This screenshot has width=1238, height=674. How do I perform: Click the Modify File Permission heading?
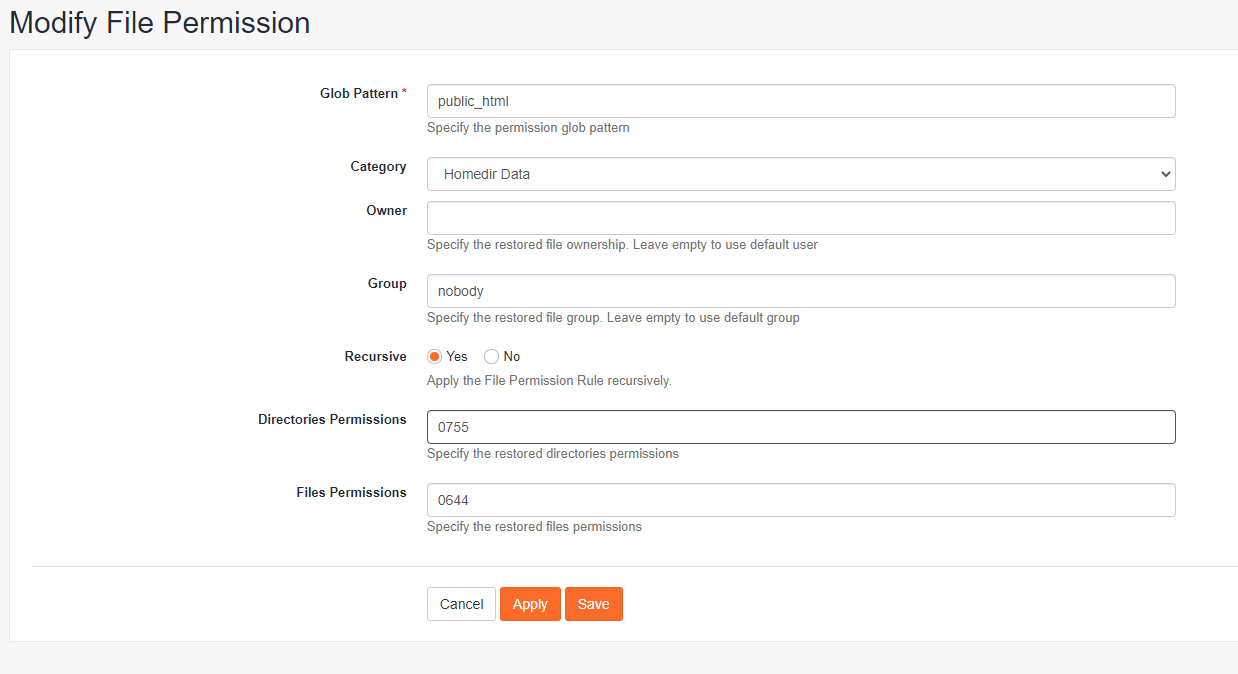tap(160, 23)
